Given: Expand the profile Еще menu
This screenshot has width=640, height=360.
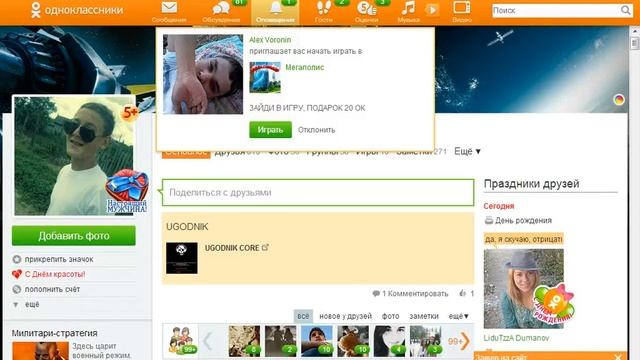Looking at the screenshot, I should (x=467, y=151).
